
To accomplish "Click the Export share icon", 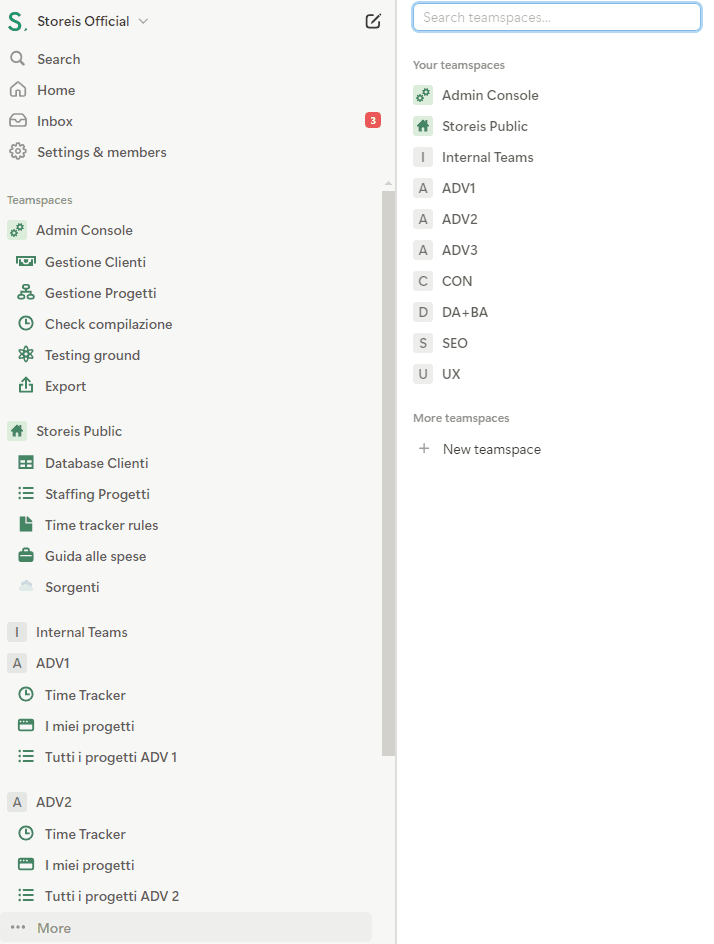I will pos(26,385).
